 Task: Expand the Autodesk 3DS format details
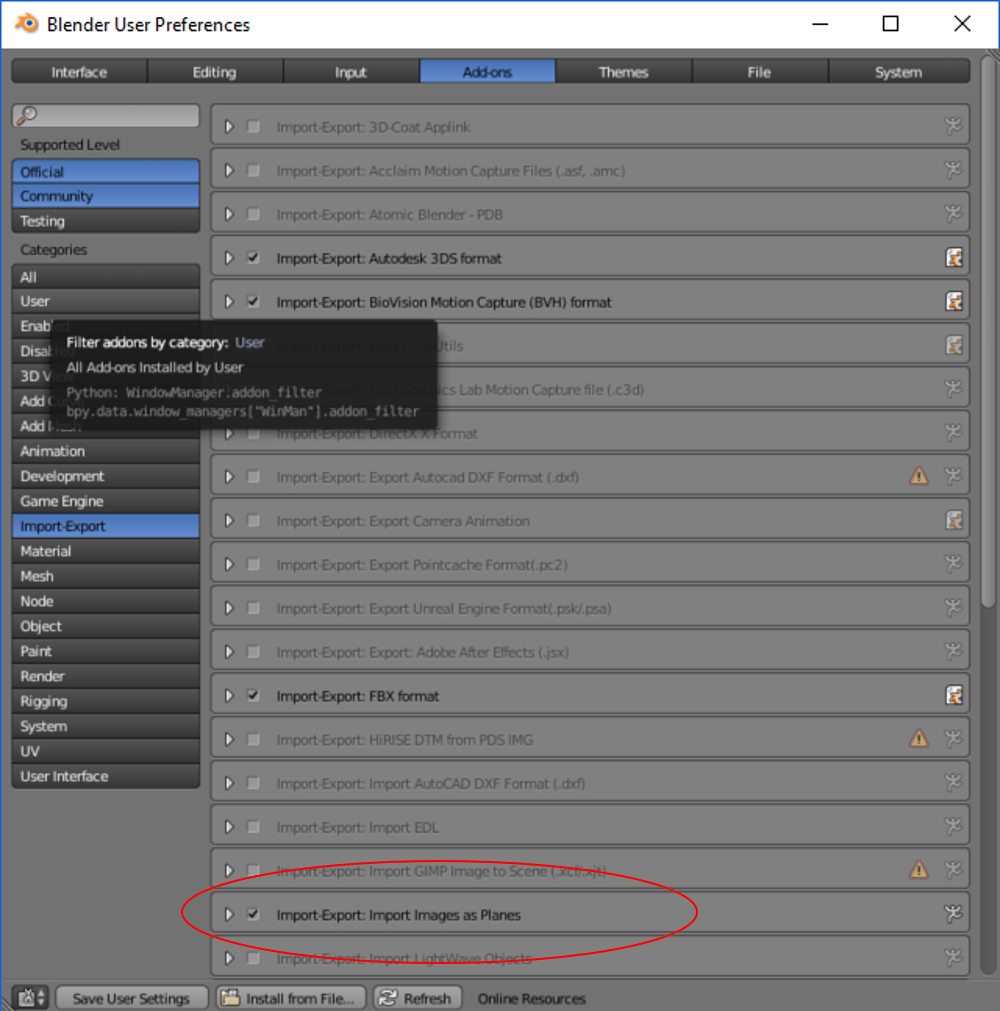229,258
